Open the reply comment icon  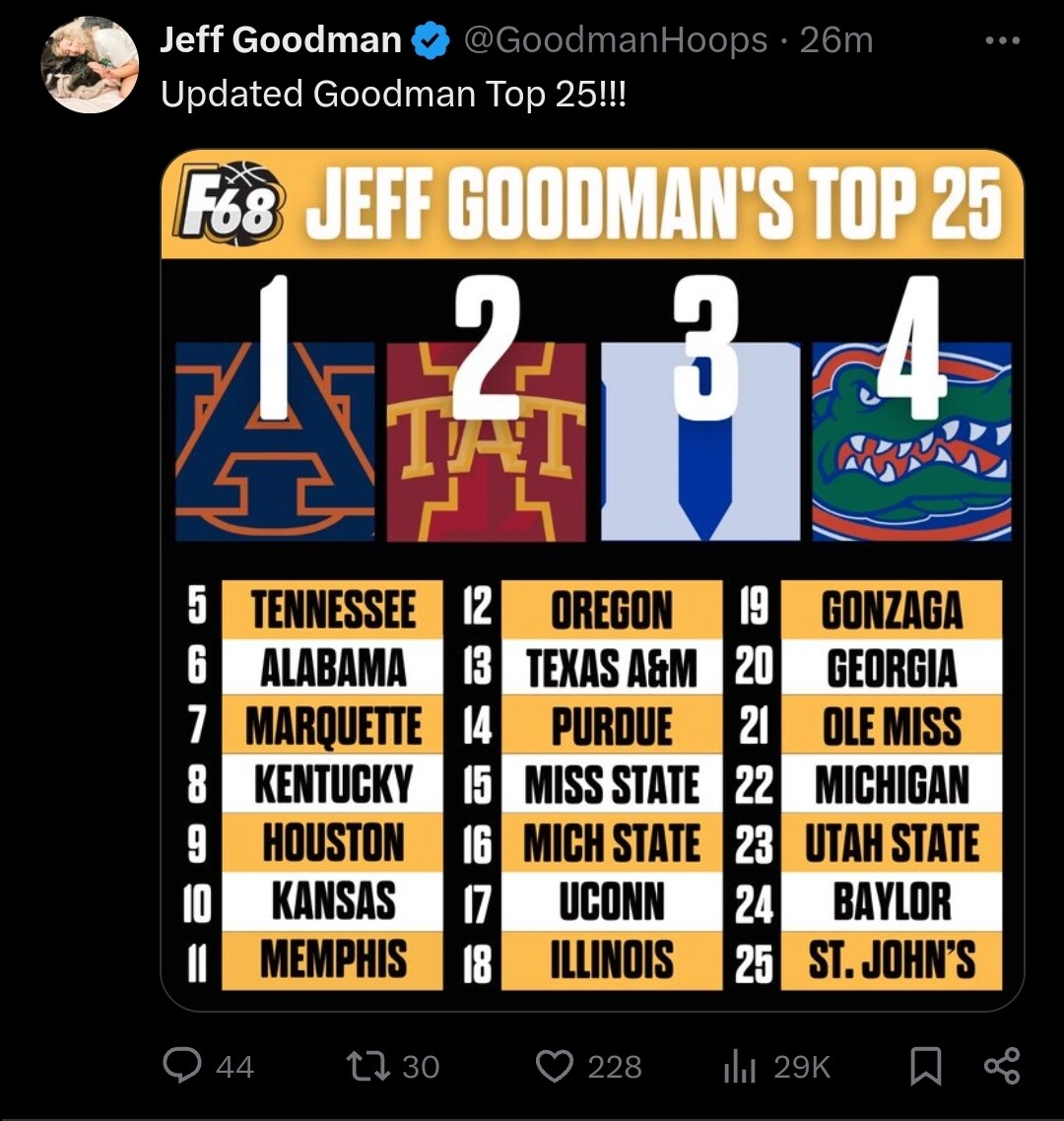point(182,1065)
